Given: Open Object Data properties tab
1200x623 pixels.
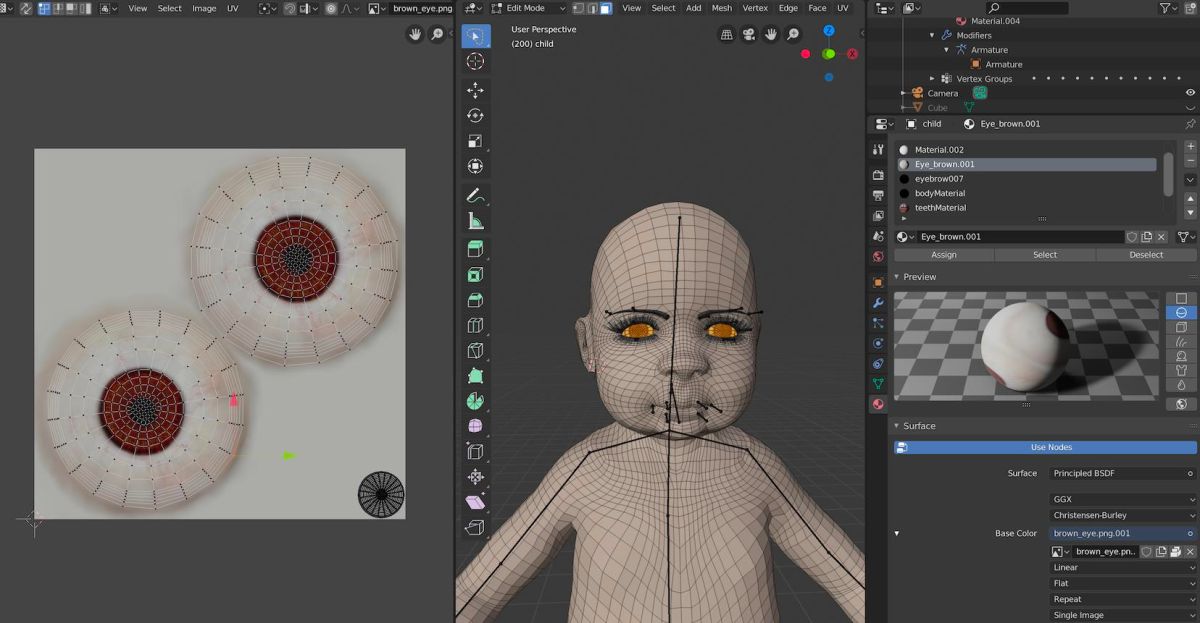Looking at the screenshot, I should 878,383.
